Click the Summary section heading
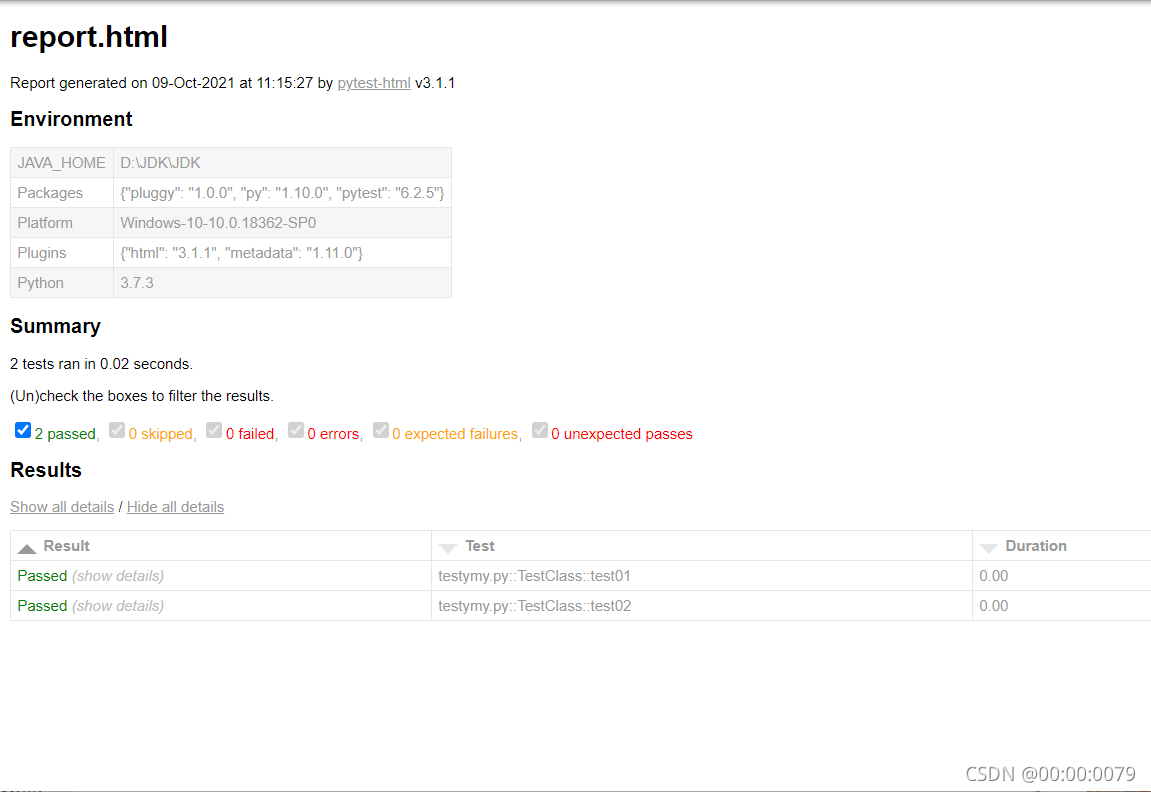 tap(56, 326)
